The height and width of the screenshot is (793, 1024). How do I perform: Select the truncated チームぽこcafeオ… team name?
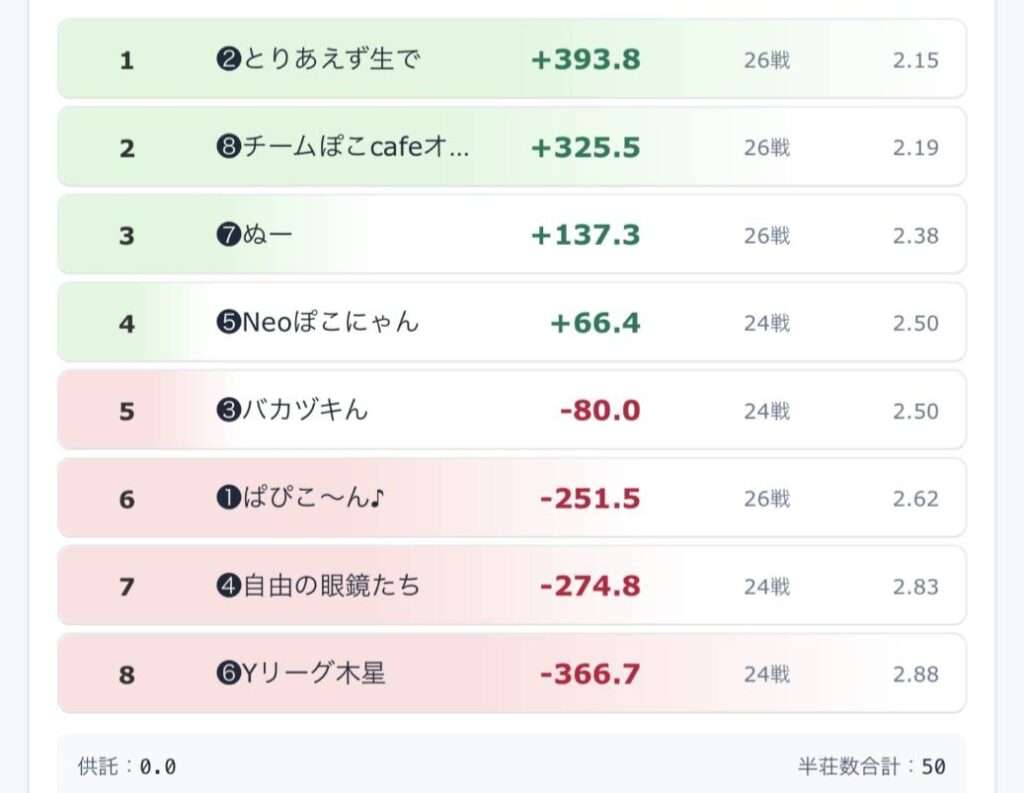(355, 148)
